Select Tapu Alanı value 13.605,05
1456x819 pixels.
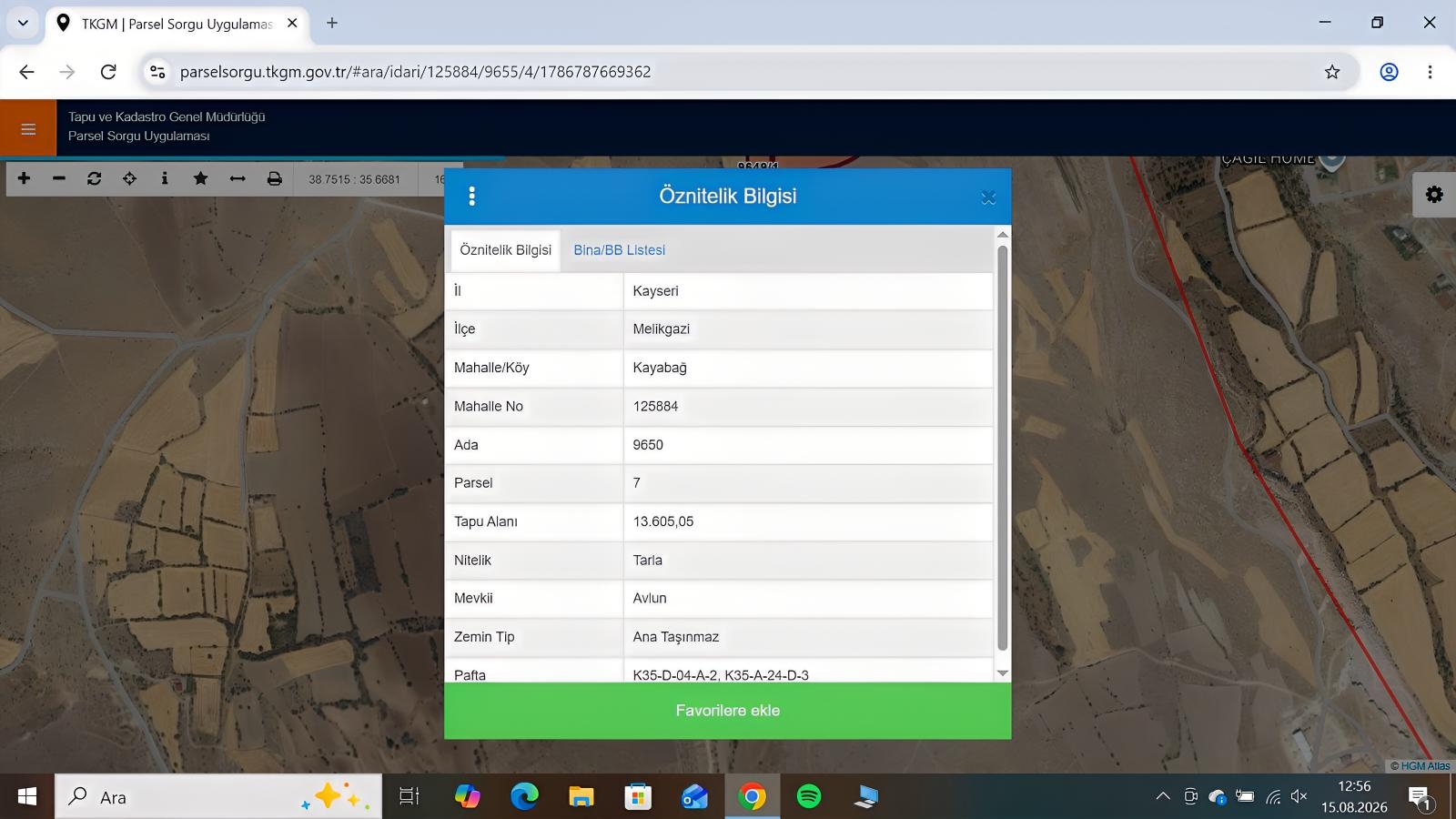(x=808, y=521)
